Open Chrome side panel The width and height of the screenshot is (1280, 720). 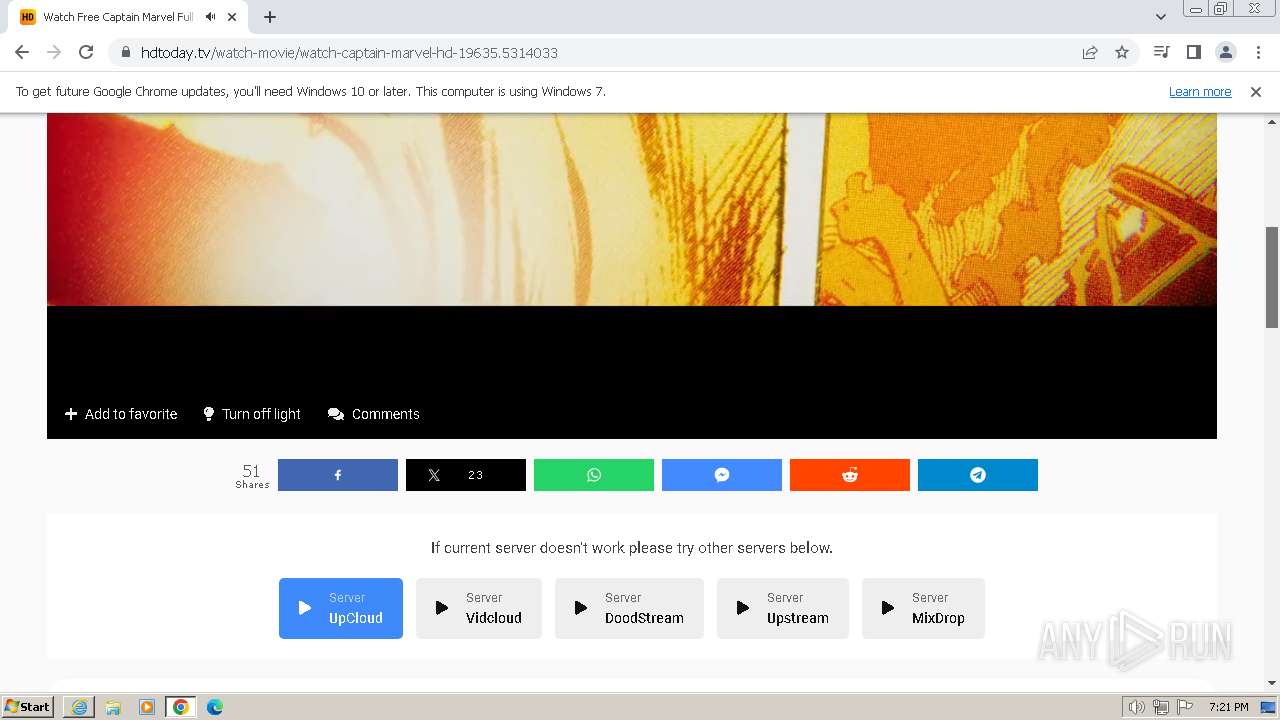pos(1193,52)
